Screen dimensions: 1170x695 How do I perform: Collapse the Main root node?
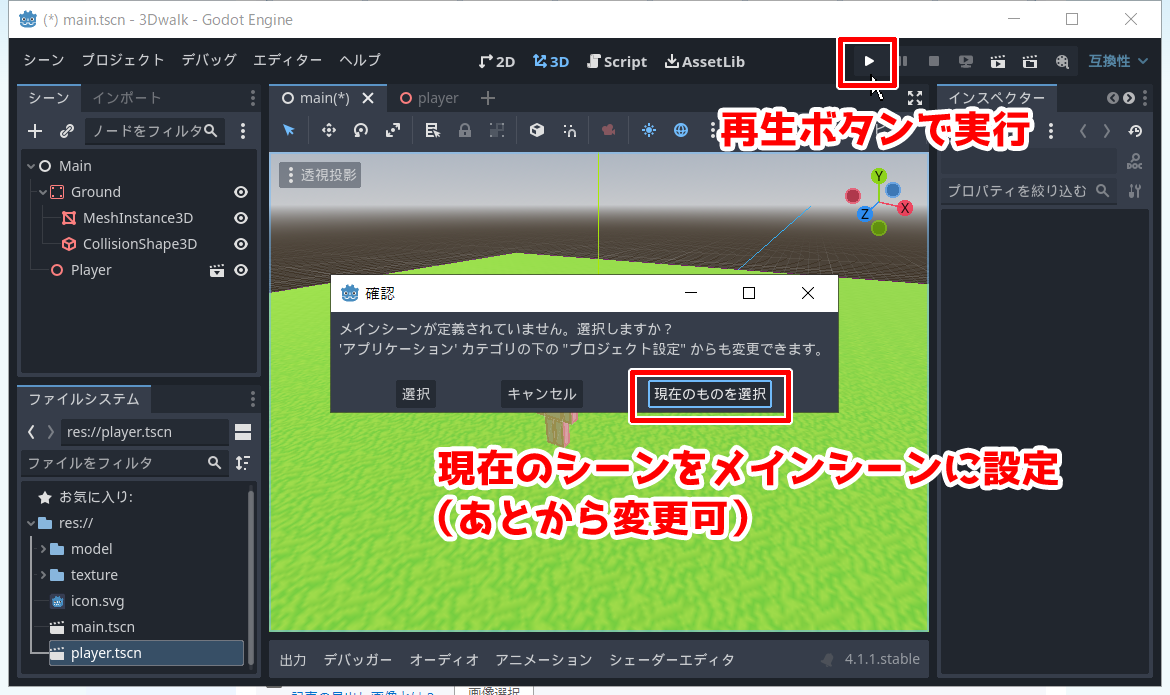tap(31, 166)
